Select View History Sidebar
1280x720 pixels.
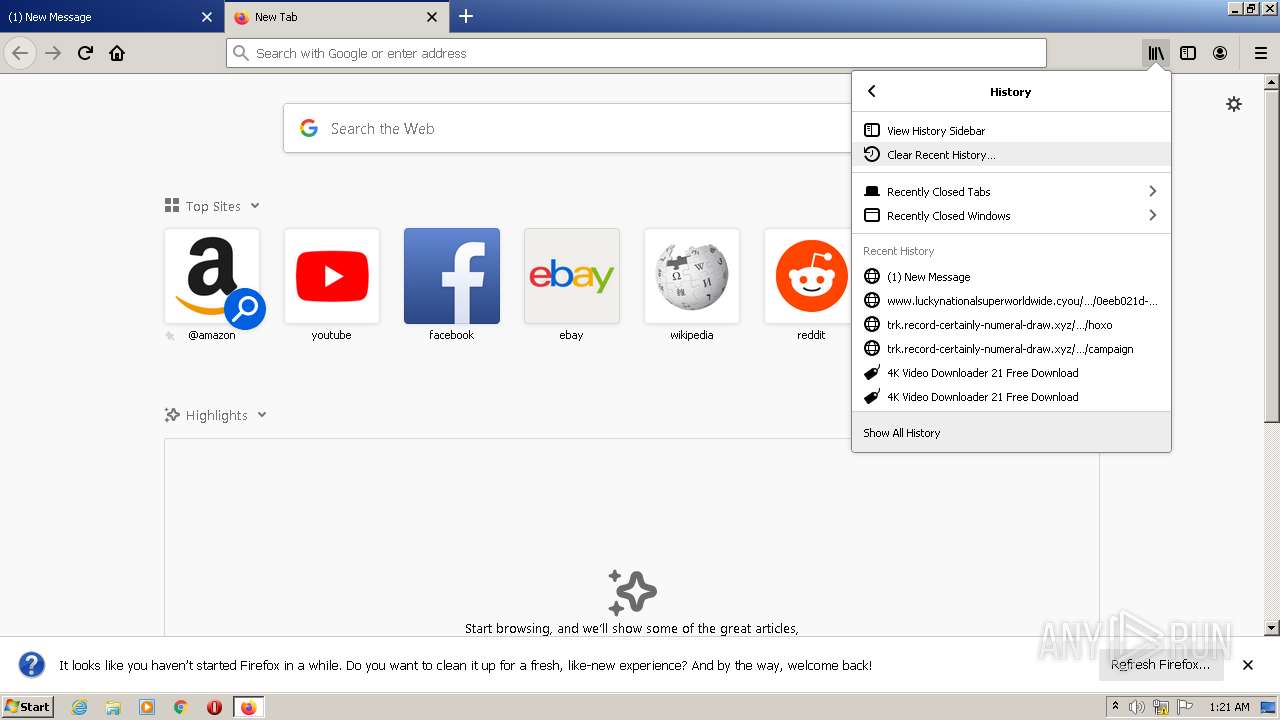click(1011, 130)
